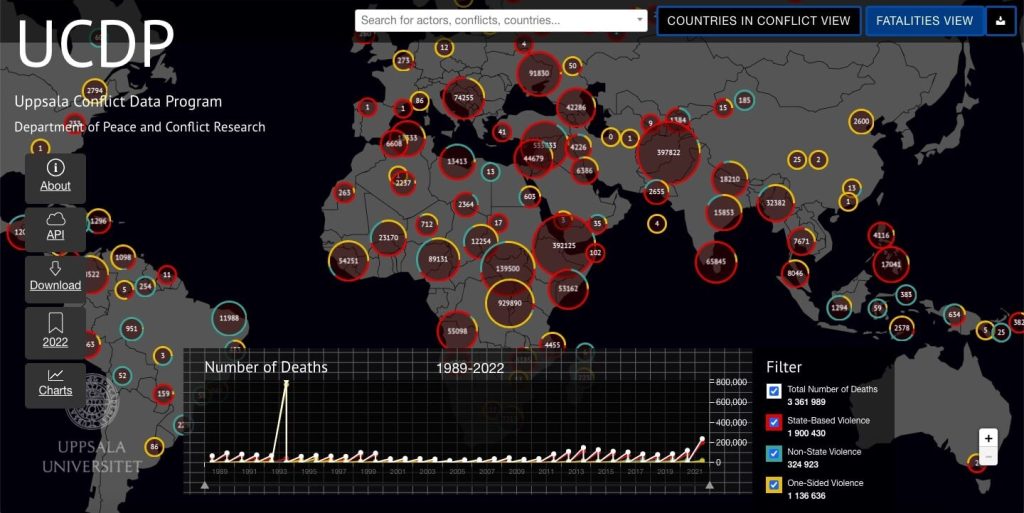Select the 54251 fatalities cluster

348,260
